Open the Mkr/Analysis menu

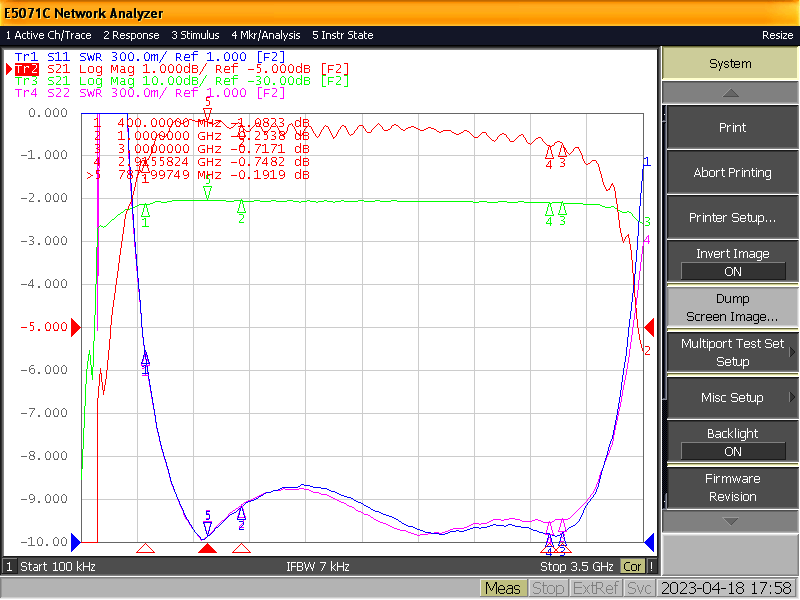click(266, 35)
